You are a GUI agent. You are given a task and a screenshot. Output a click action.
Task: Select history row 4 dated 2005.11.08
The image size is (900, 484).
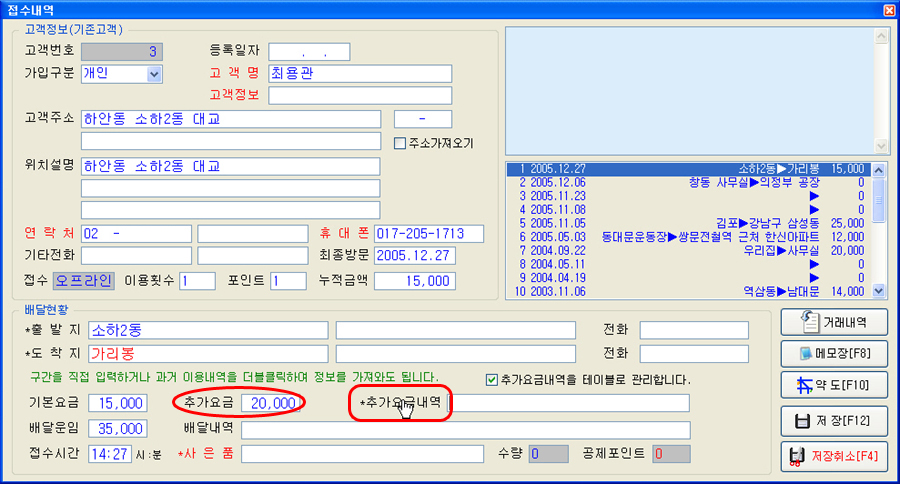pyautogui.click(x=689, y=210)
